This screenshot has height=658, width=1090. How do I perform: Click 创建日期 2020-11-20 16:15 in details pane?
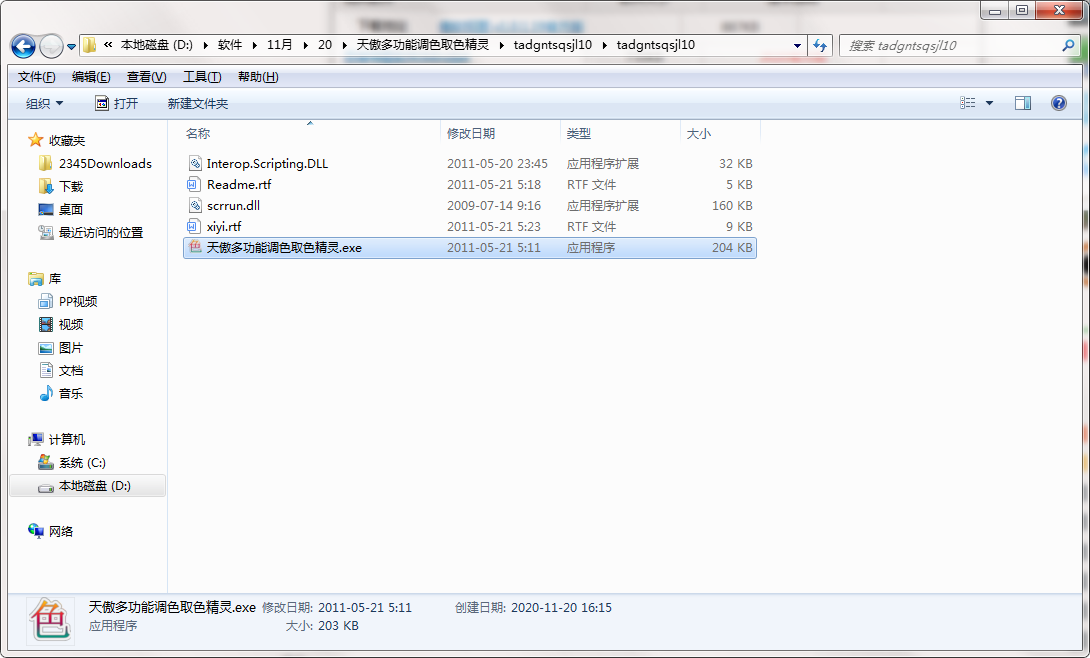(x=533, y=607)
